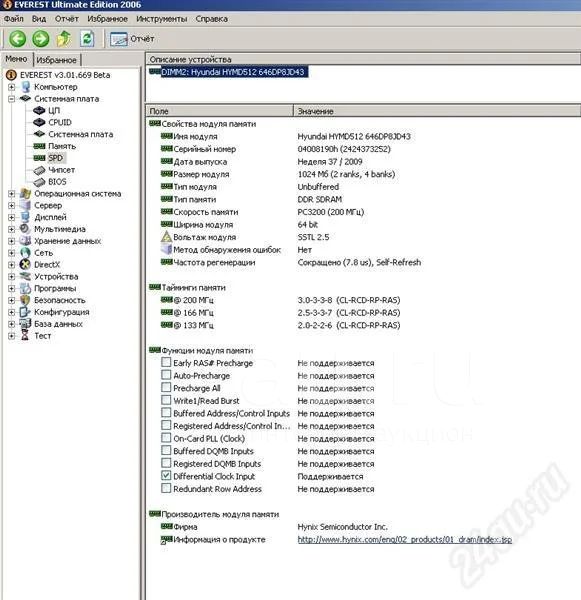Click the Up level arrow icon
This screenshot has height=600, width=581.
pos(64,39)
